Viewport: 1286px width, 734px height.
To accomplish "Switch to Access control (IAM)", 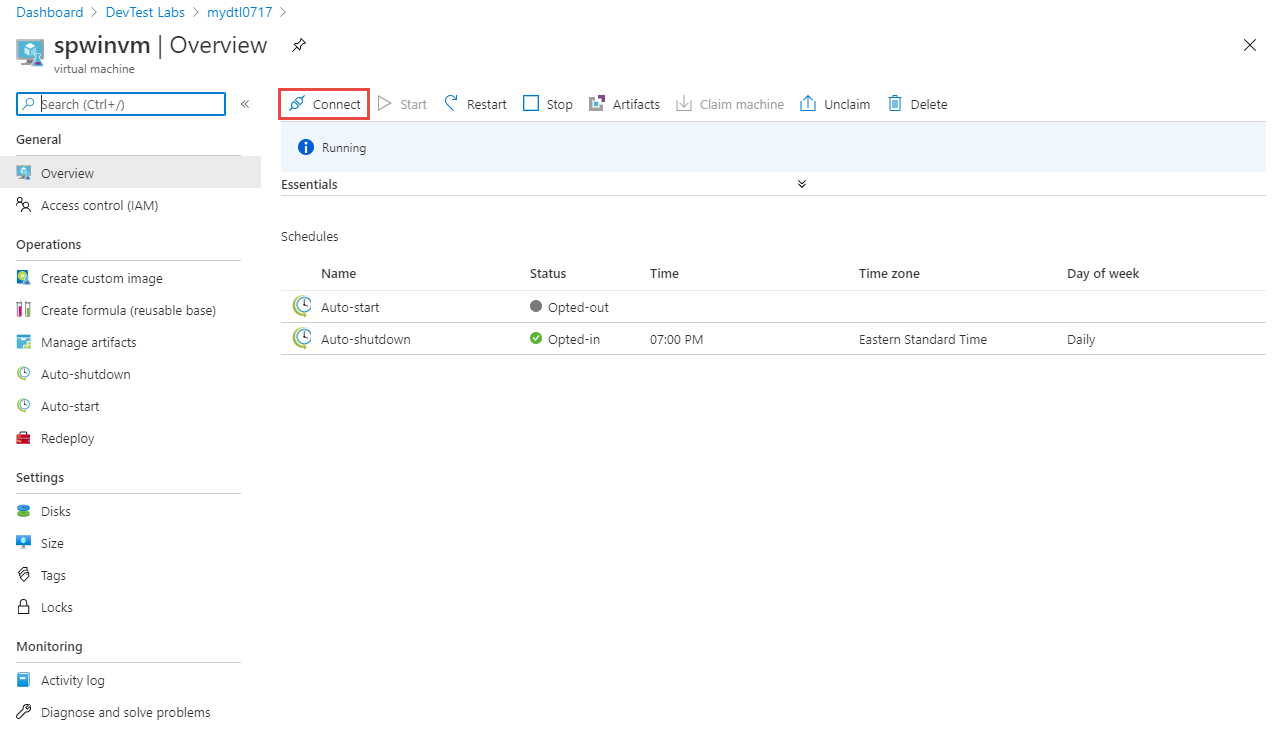I will pyautogui.click(x=98, y=205).
